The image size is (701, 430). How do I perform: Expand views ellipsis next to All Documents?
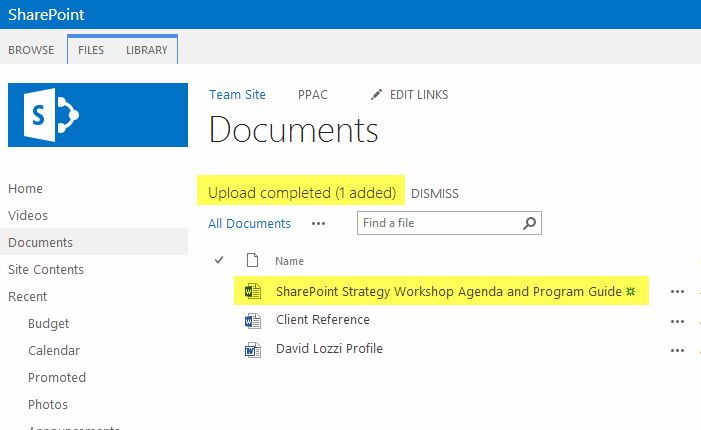click(x=318, y=224)
